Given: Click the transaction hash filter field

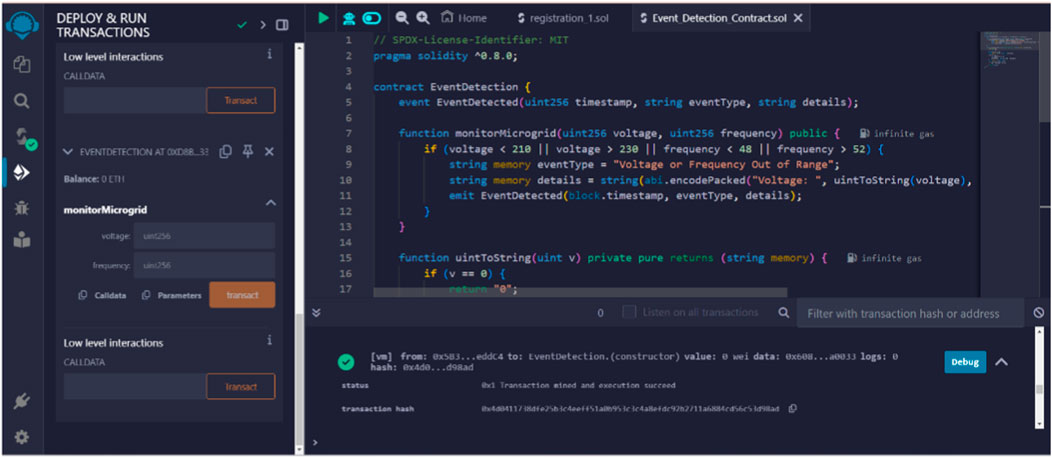Looking at the screenshot, I should tap(910, 313).
